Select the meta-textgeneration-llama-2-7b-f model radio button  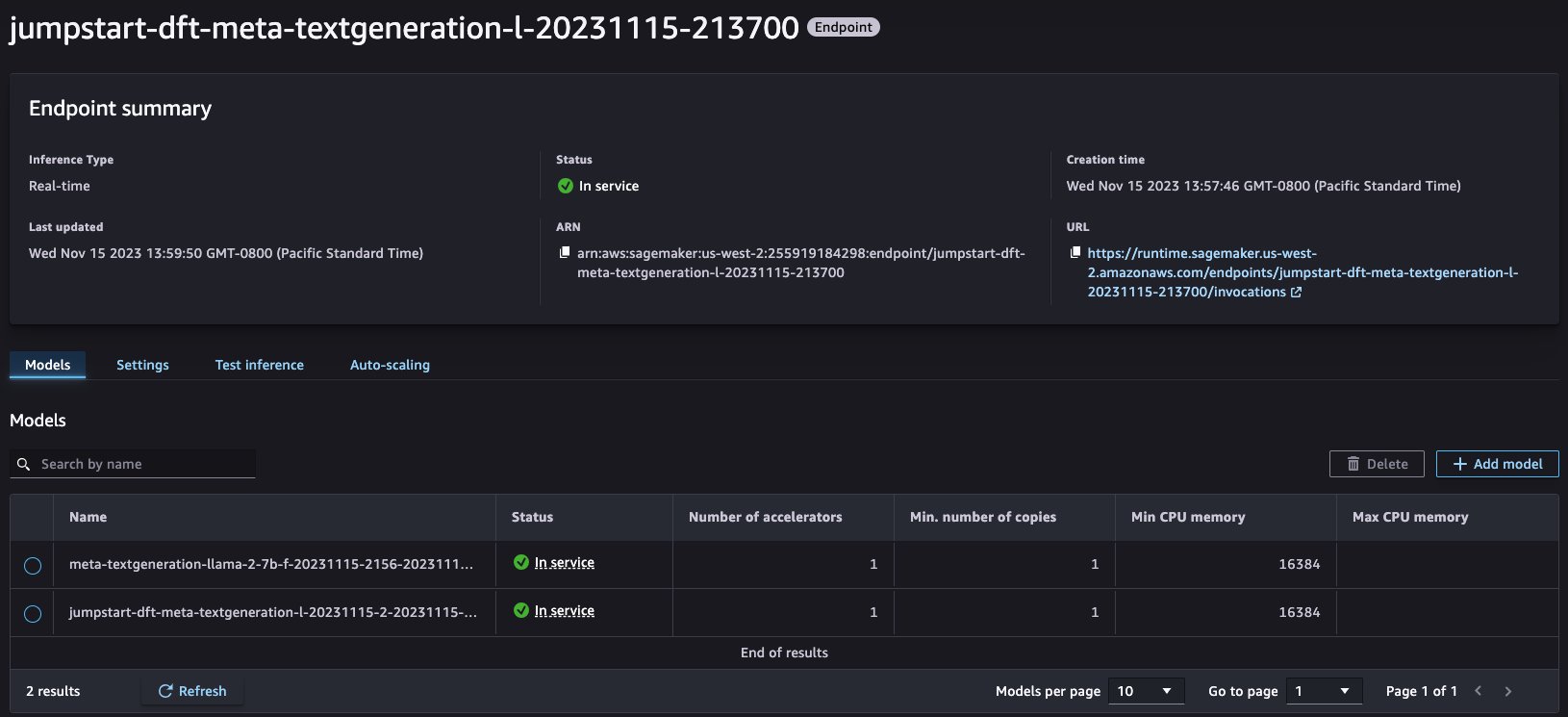click(33, 566)
